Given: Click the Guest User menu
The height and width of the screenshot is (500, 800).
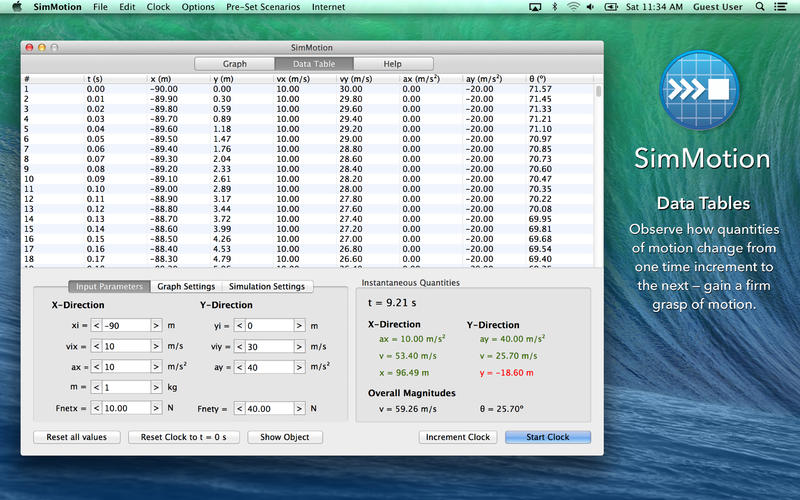Looking at the screenshot, I should [717, 7].
